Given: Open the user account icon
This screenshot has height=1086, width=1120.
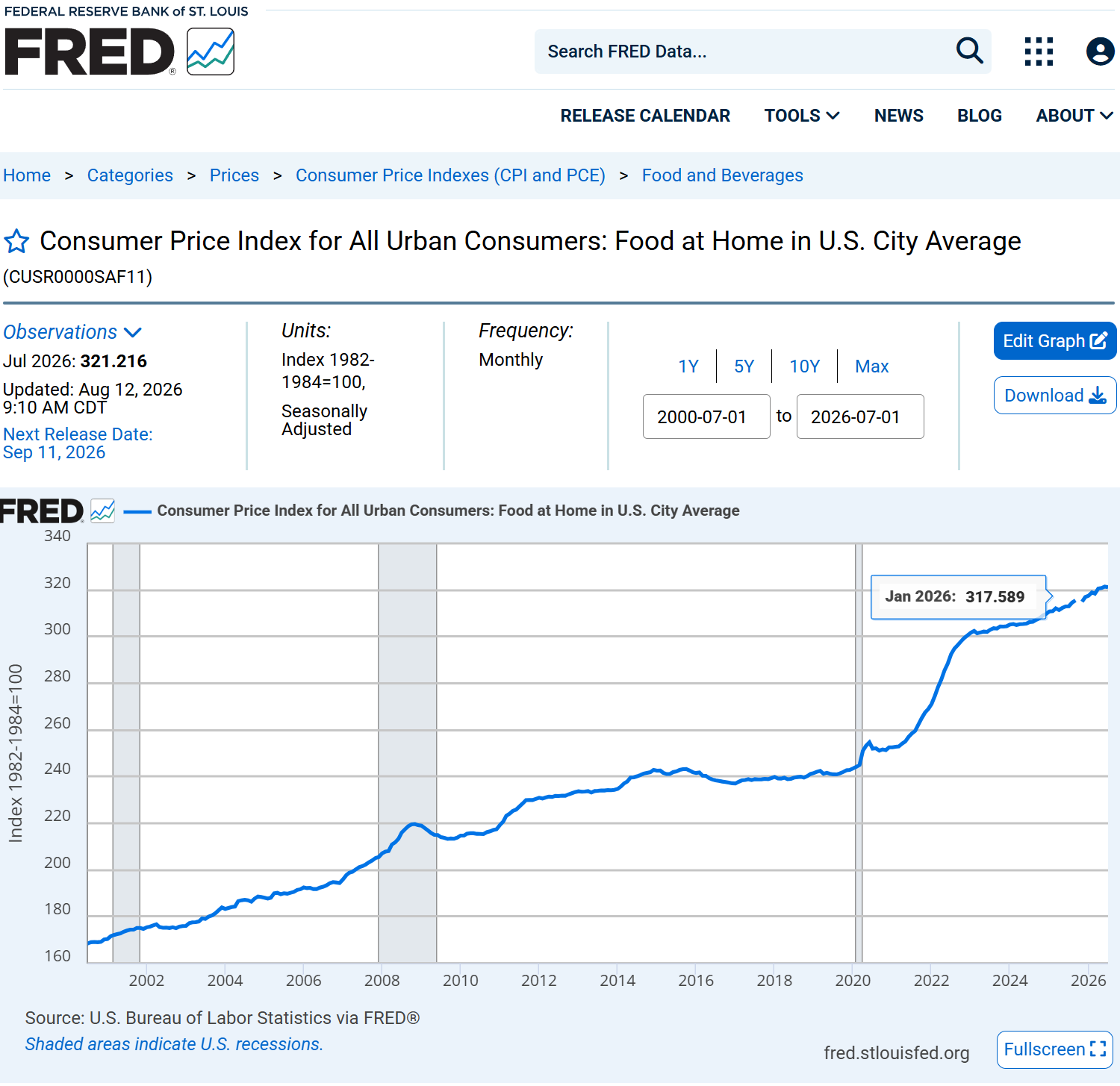Looking at the screenshot, I should 1100,52.
